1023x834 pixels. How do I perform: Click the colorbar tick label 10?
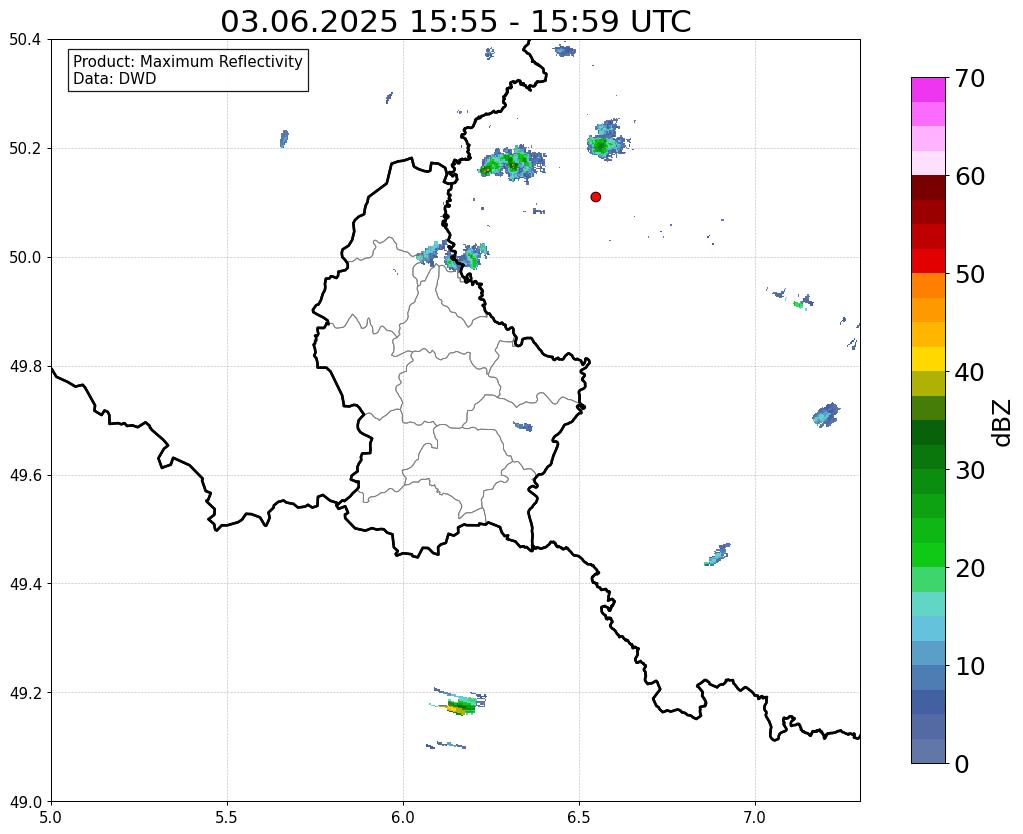(x=970, y=666)
